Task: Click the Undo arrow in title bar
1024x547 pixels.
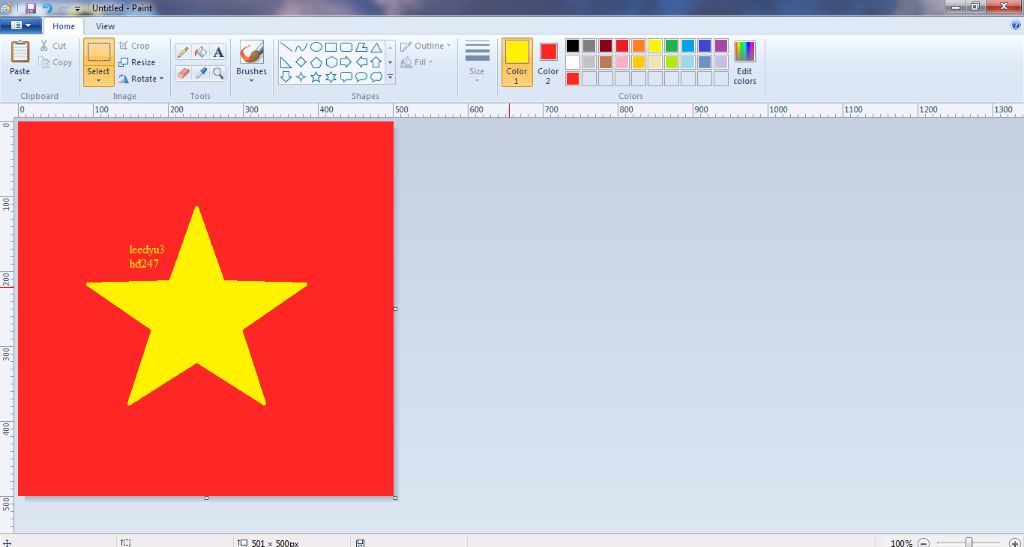Action: point(47,8)
